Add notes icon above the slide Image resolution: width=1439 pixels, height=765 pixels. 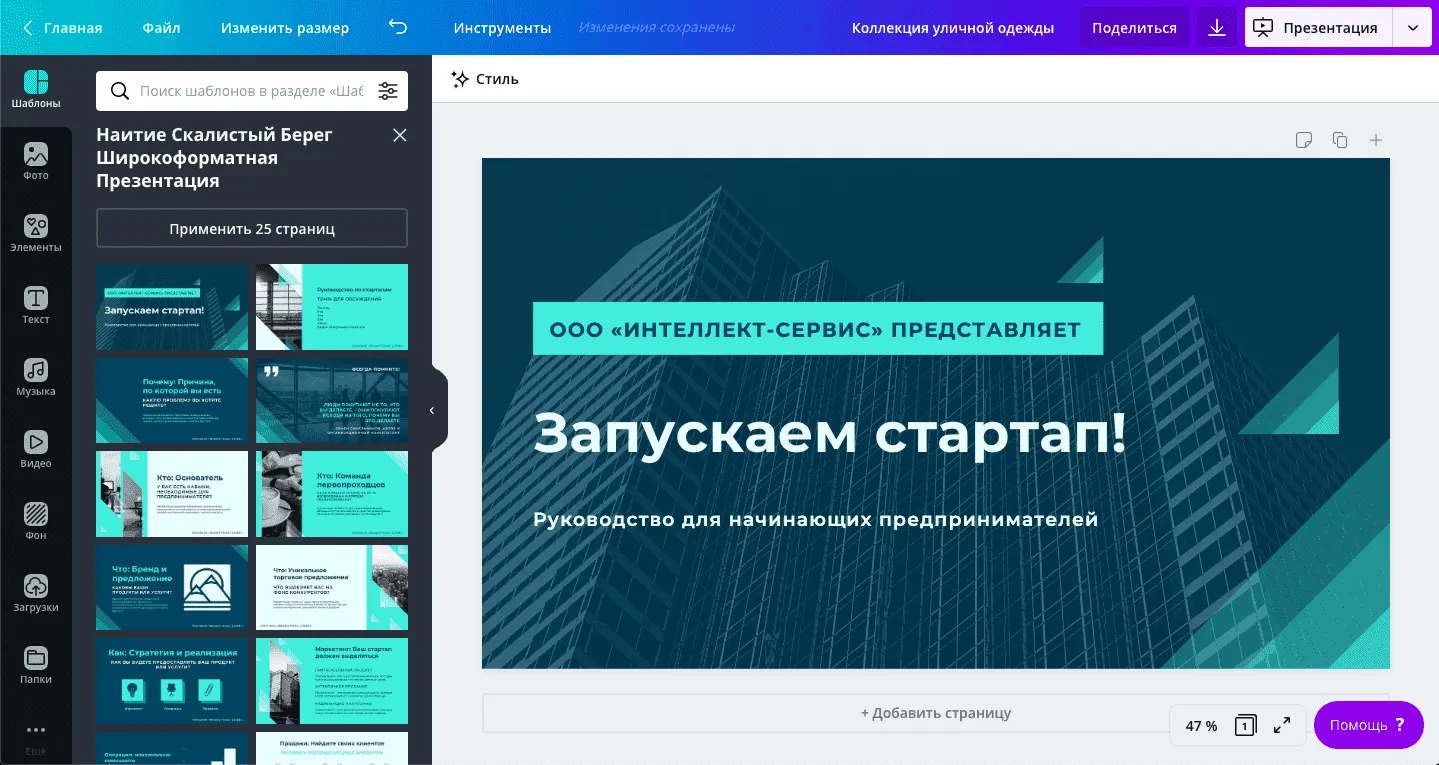tap(1304, 140)
